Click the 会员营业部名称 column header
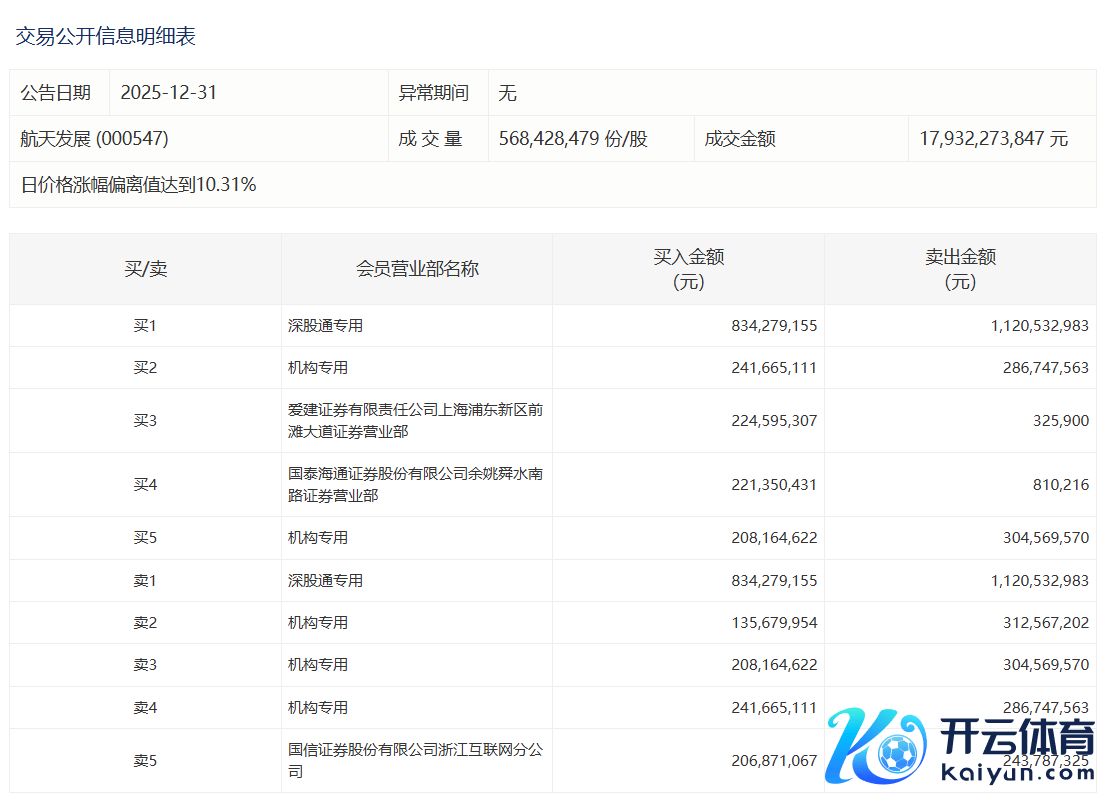Viewport: 1110px width, 806px height. 417,270
